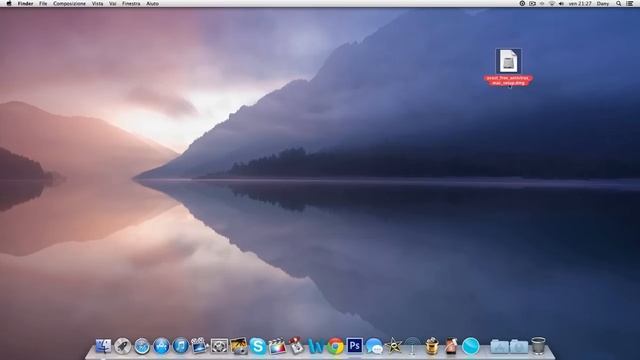This screenshot has height=360, width=640.
Task: Open the phone app icon in Dock
Action: (451, 346)
